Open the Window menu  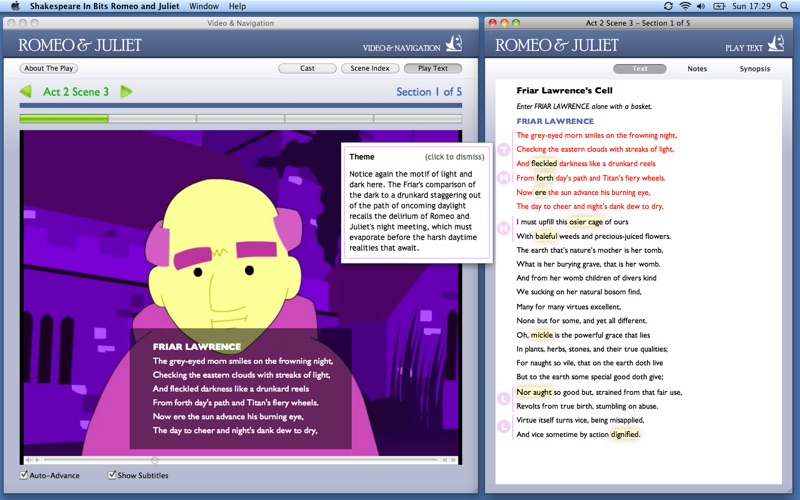click(203, 6)
